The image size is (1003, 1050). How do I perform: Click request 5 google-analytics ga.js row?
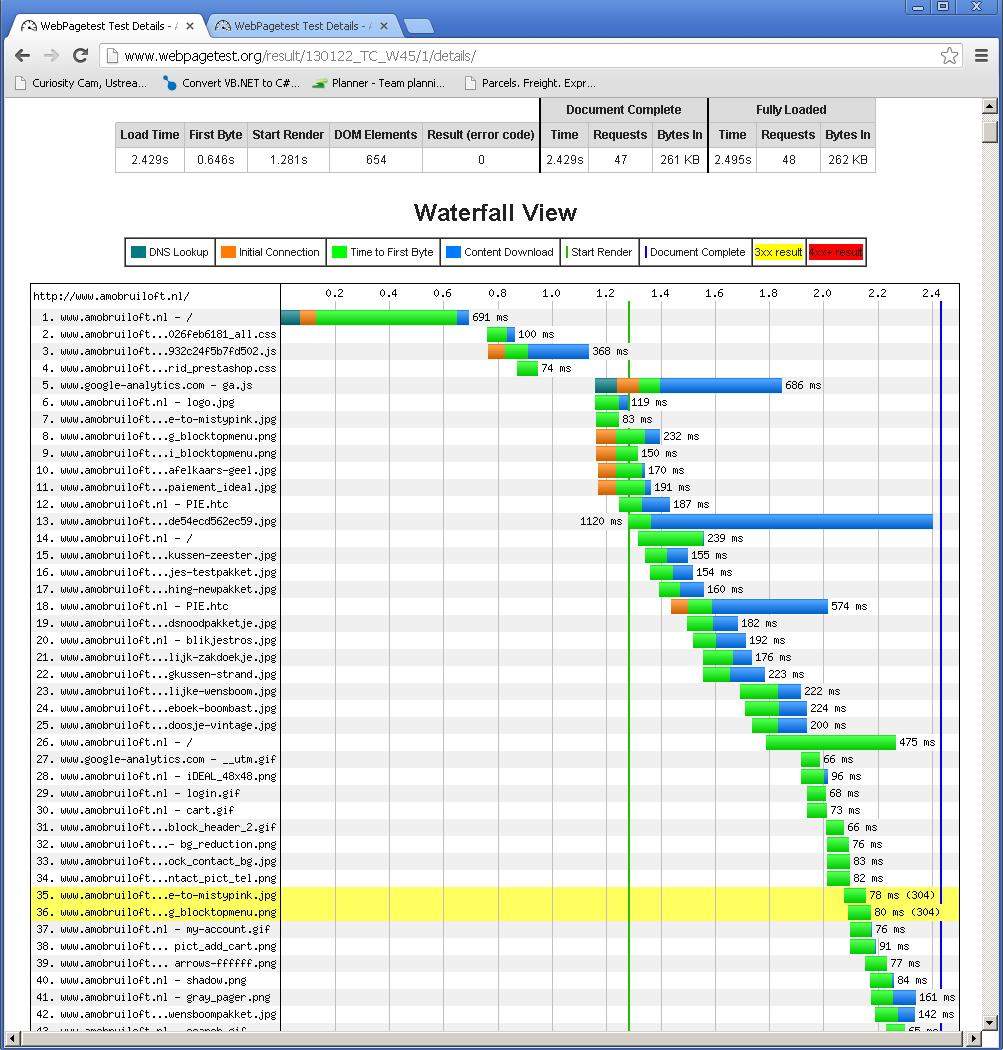155,385
